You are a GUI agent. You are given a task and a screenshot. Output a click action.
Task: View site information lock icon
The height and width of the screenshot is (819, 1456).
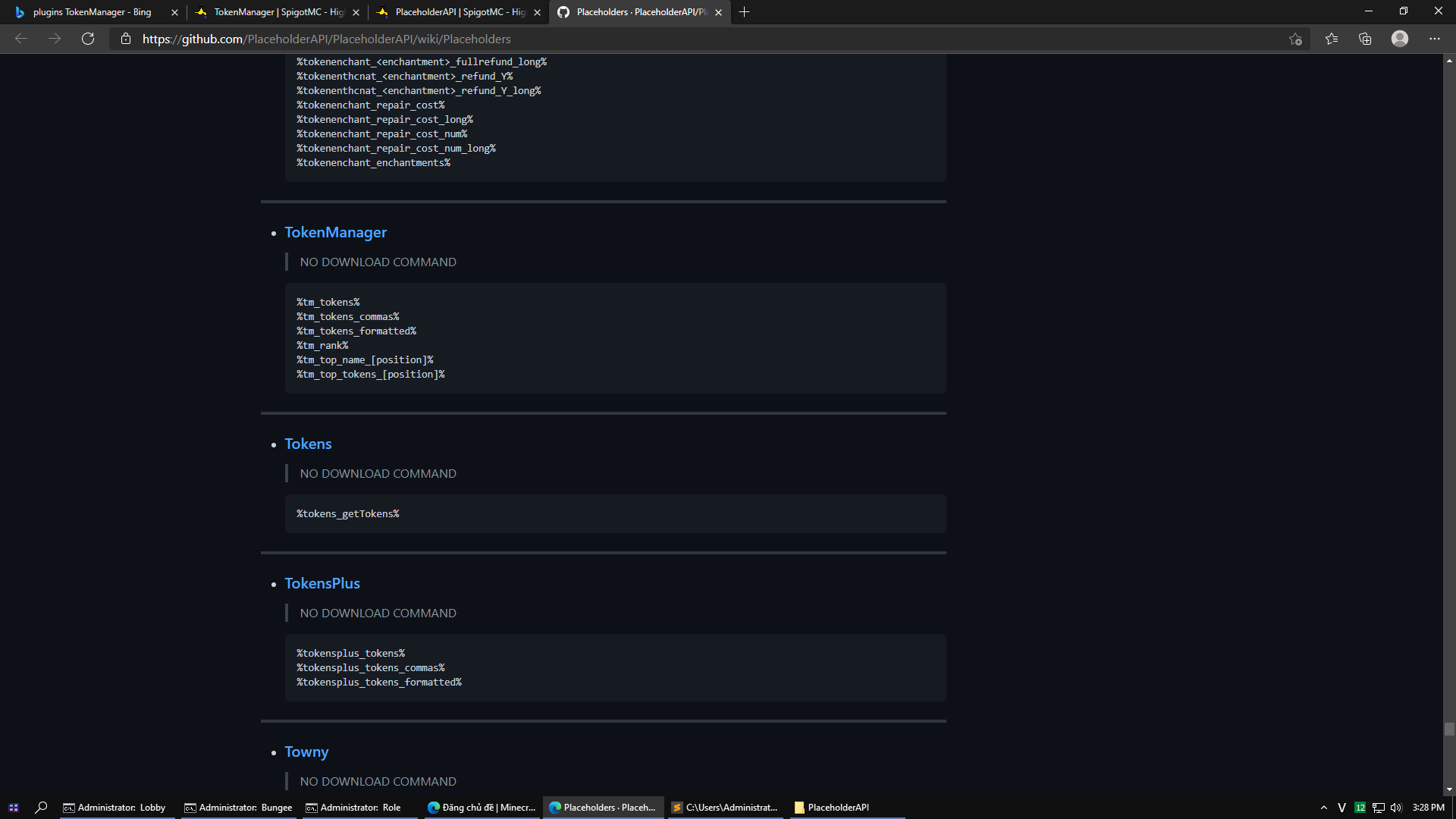click(126, 39)
